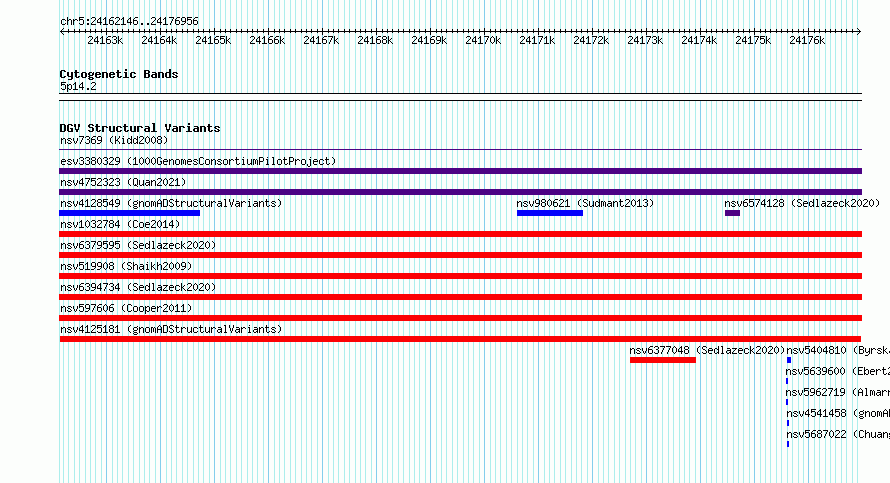Open nsv4128549 (gnomADStructuralVariants) label

coord(171,203)
